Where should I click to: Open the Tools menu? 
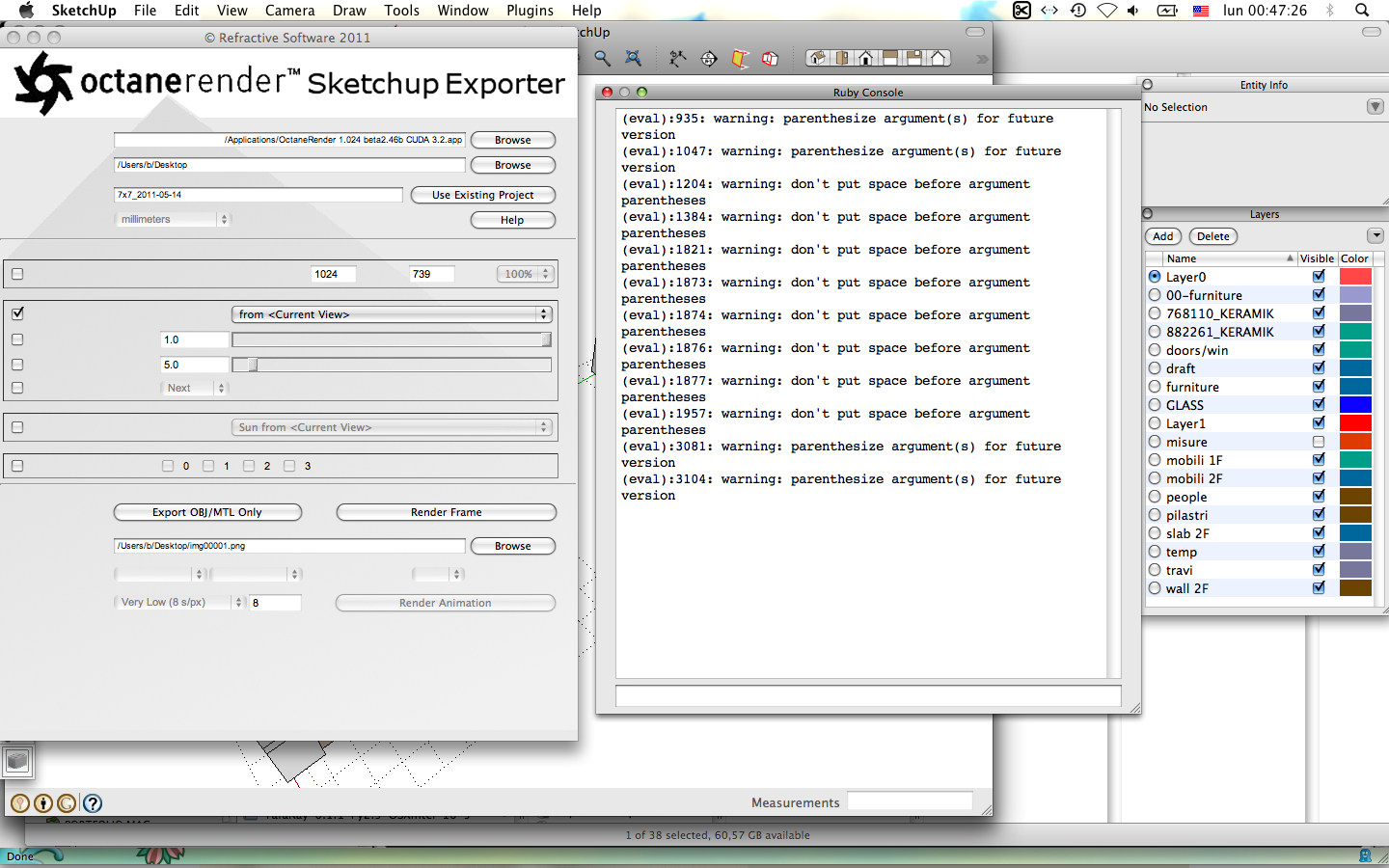401,11
